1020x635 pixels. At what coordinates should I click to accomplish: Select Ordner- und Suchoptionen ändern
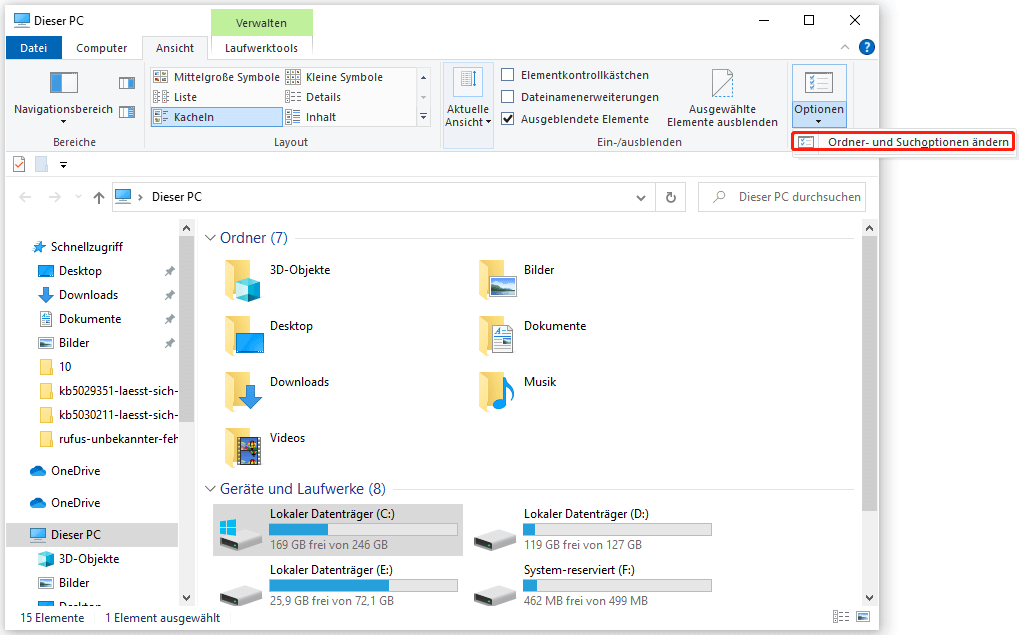point(917,142)
